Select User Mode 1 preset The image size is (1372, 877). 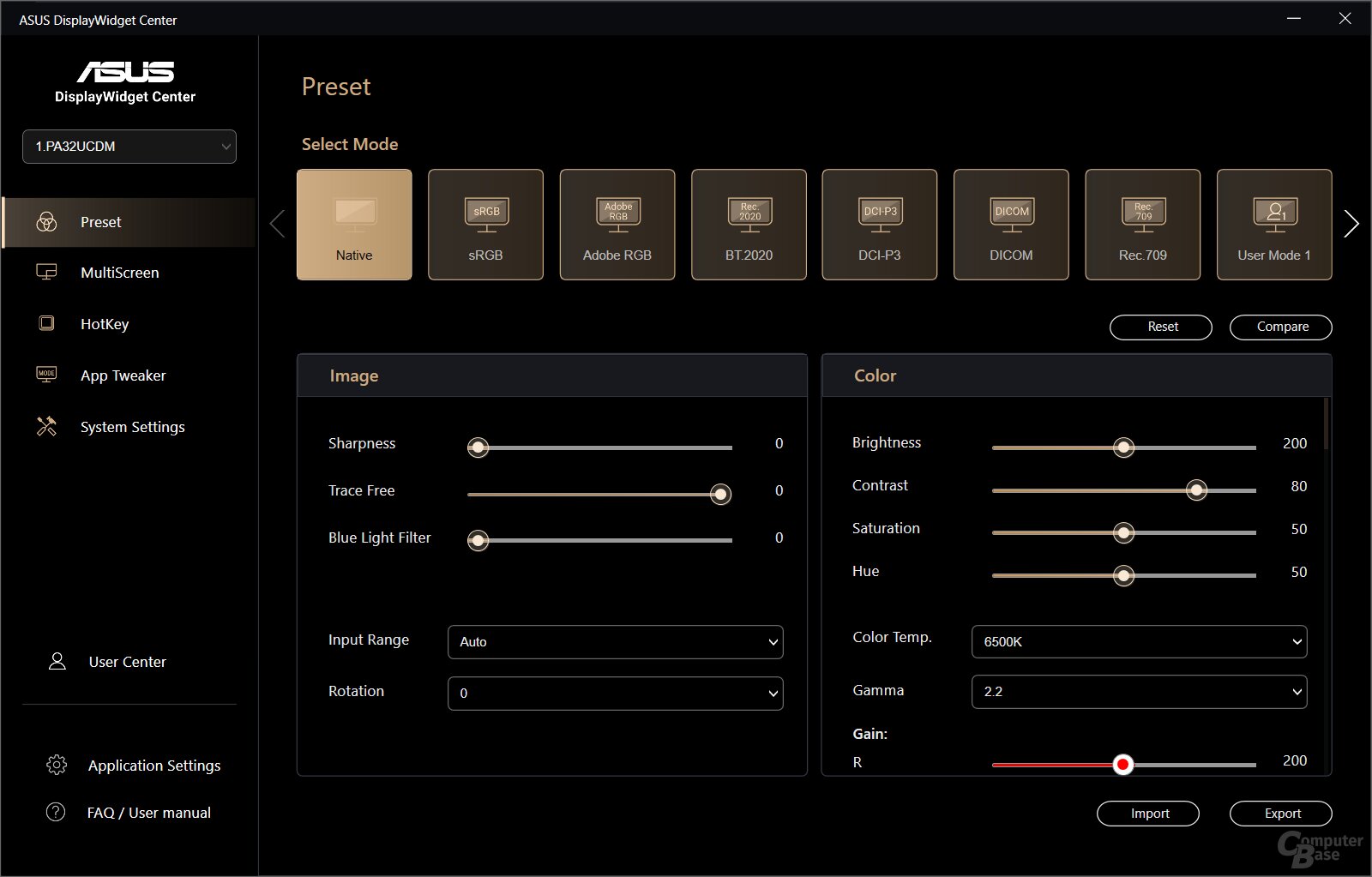pos(1273,225)
